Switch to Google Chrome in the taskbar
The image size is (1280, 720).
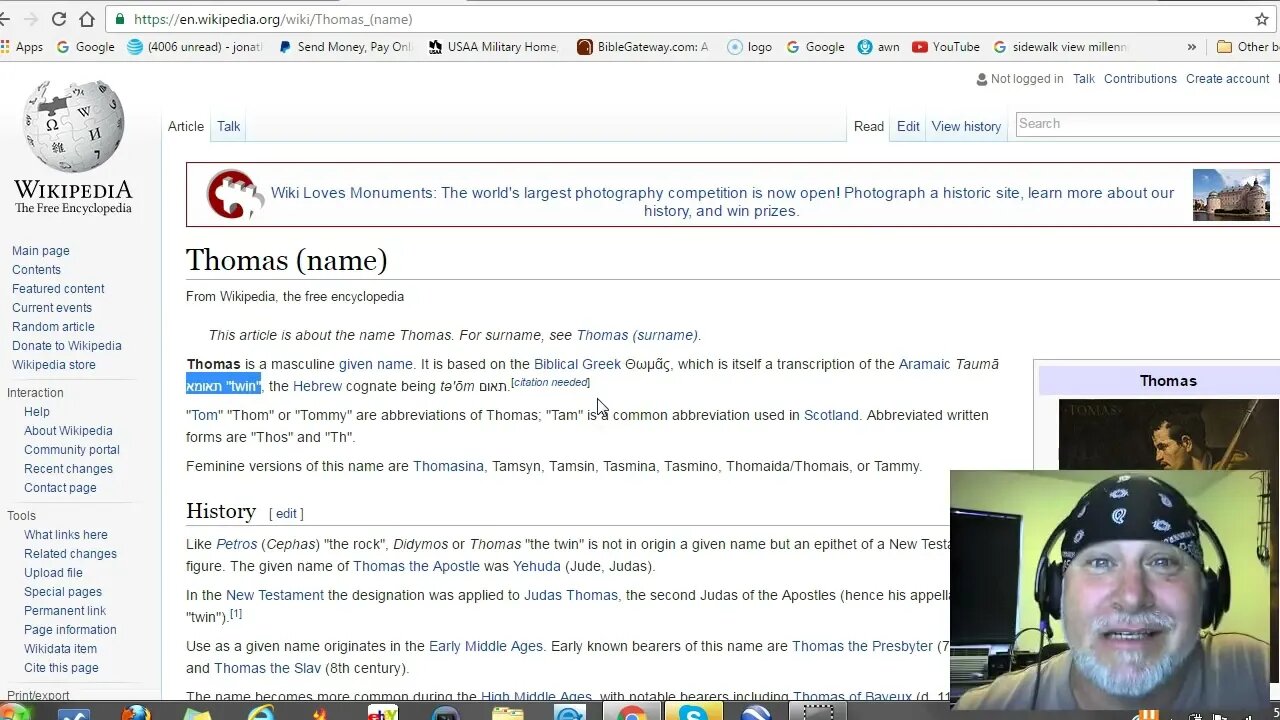click(631, 713)
